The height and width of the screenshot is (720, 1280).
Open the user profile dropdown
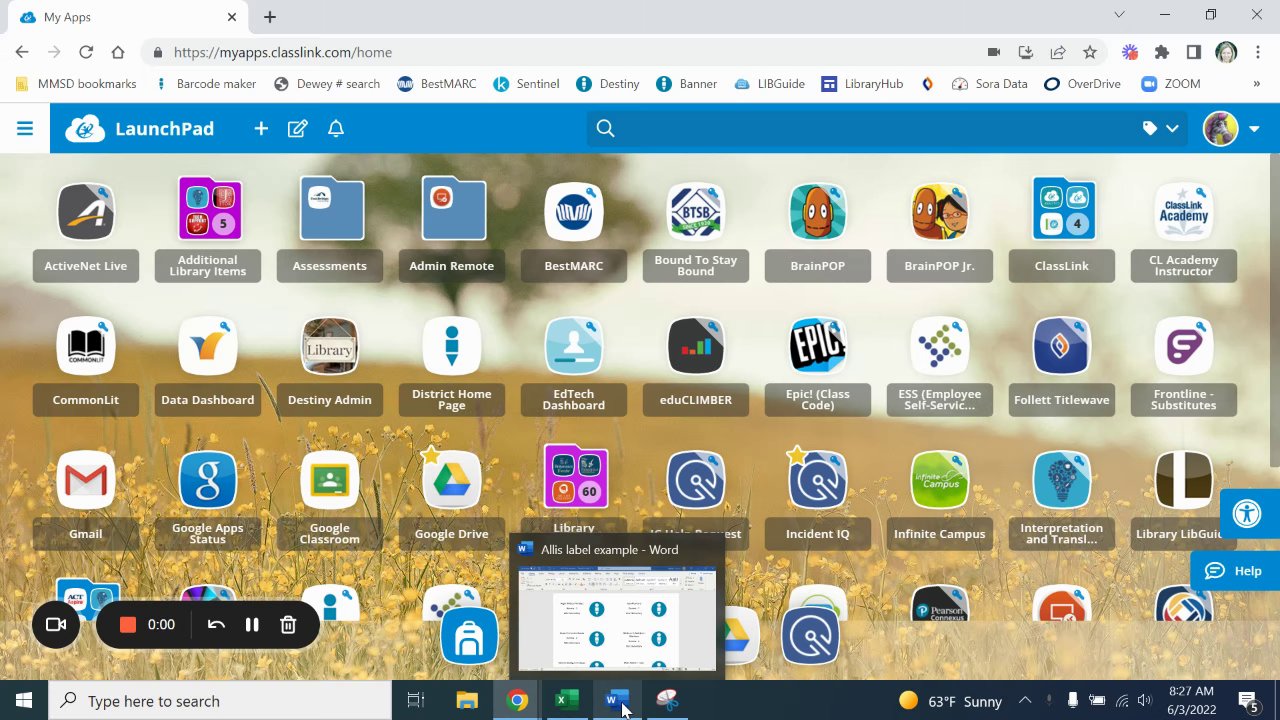click(1254, 128)
